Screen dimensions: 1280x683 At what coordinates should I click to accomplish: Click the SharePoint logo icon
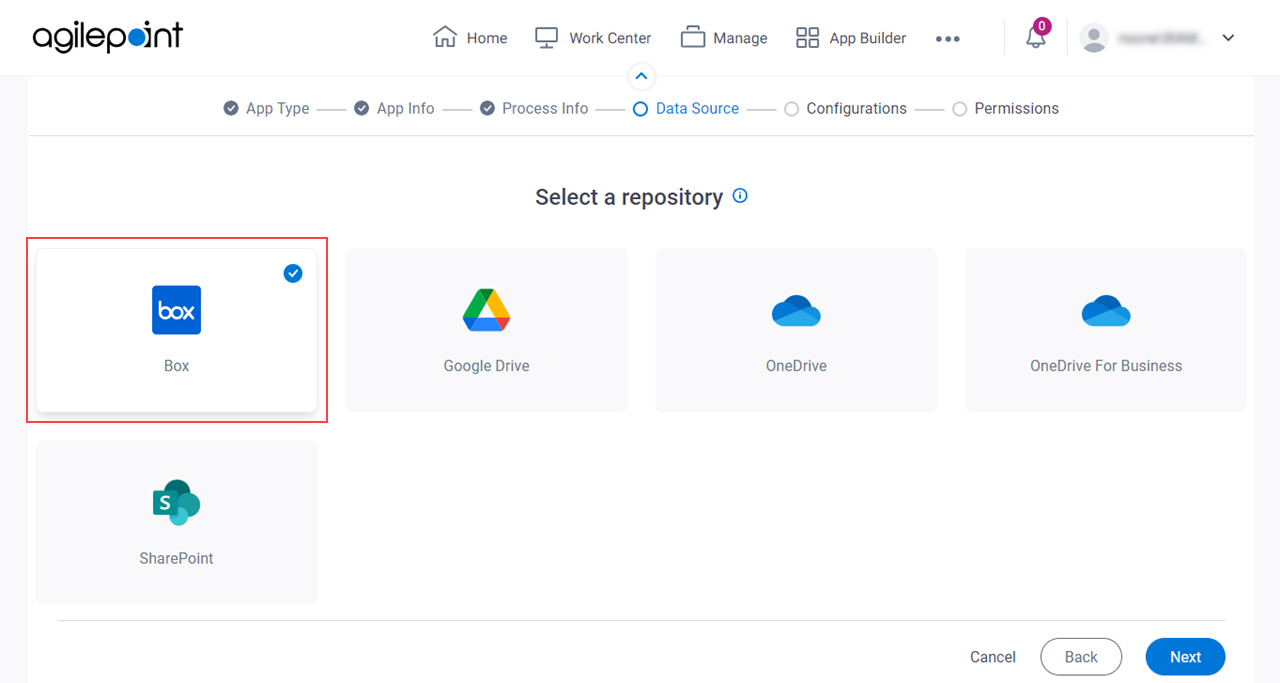[x=176, y=502]
